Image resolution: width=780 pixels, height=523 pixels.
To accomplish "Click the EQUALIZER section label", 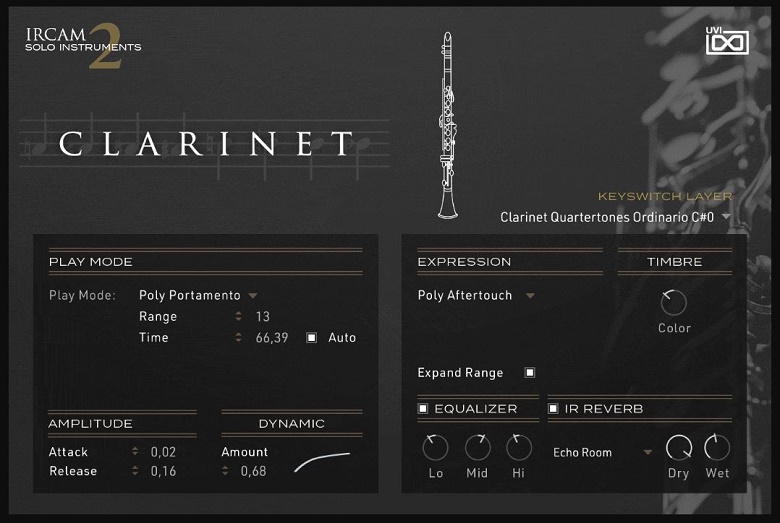I will click(476, 409).
